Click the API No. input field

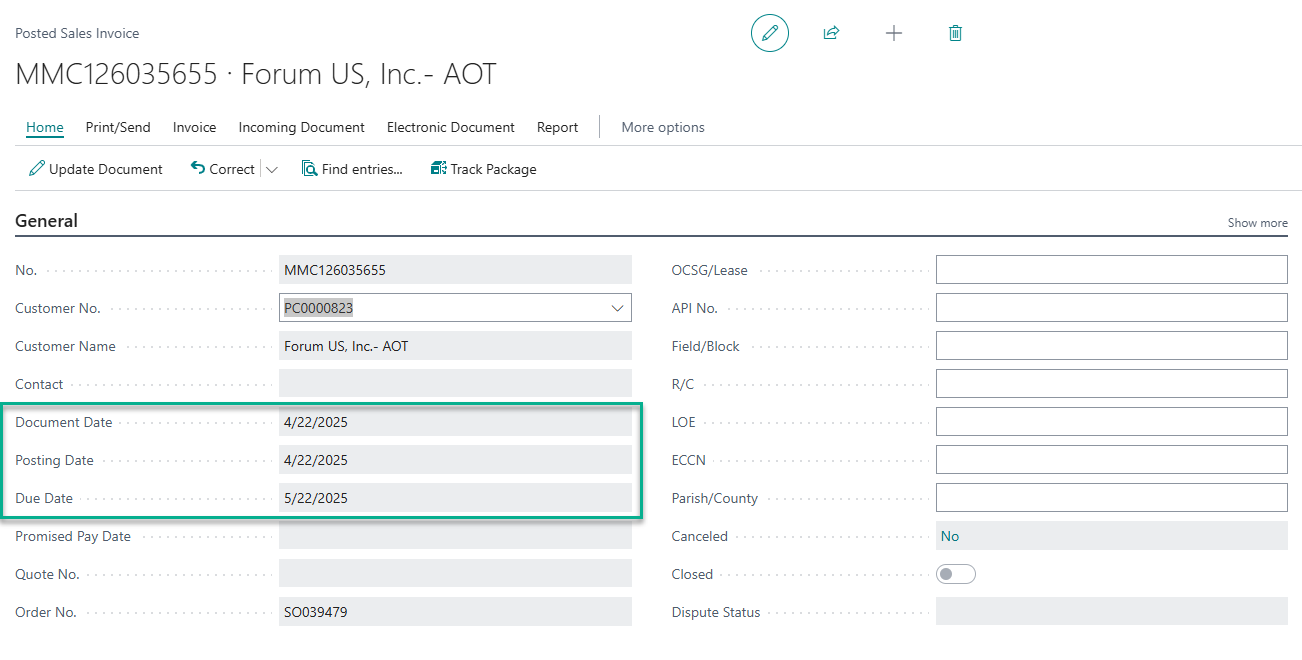click(x=1112, y=308)
